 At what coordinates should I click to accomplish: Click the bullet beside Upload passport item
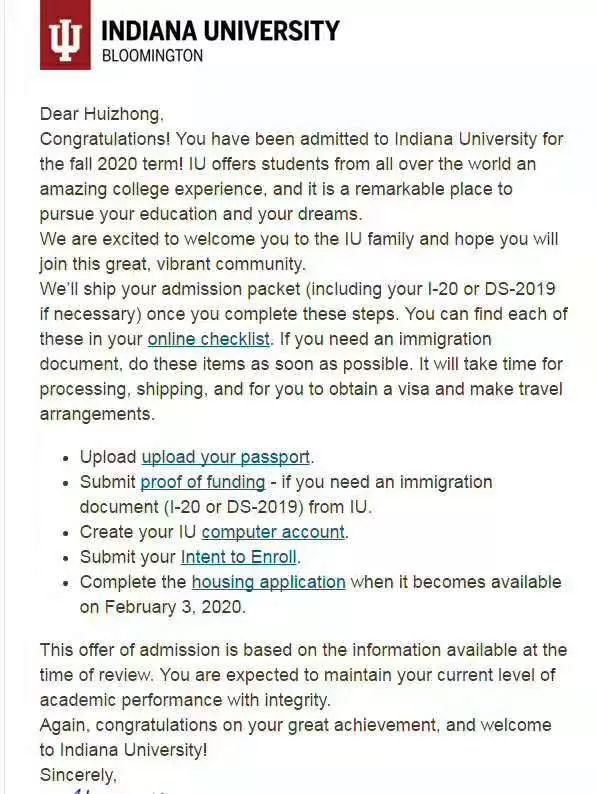point(65,458)
